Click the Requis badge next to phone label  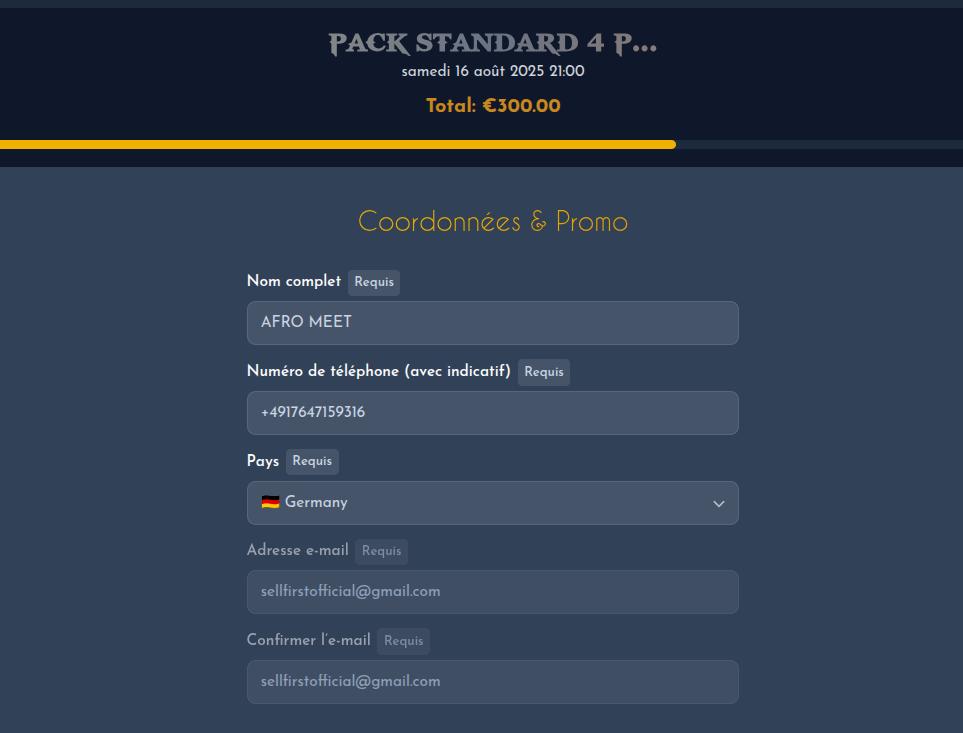coord(544,372)
